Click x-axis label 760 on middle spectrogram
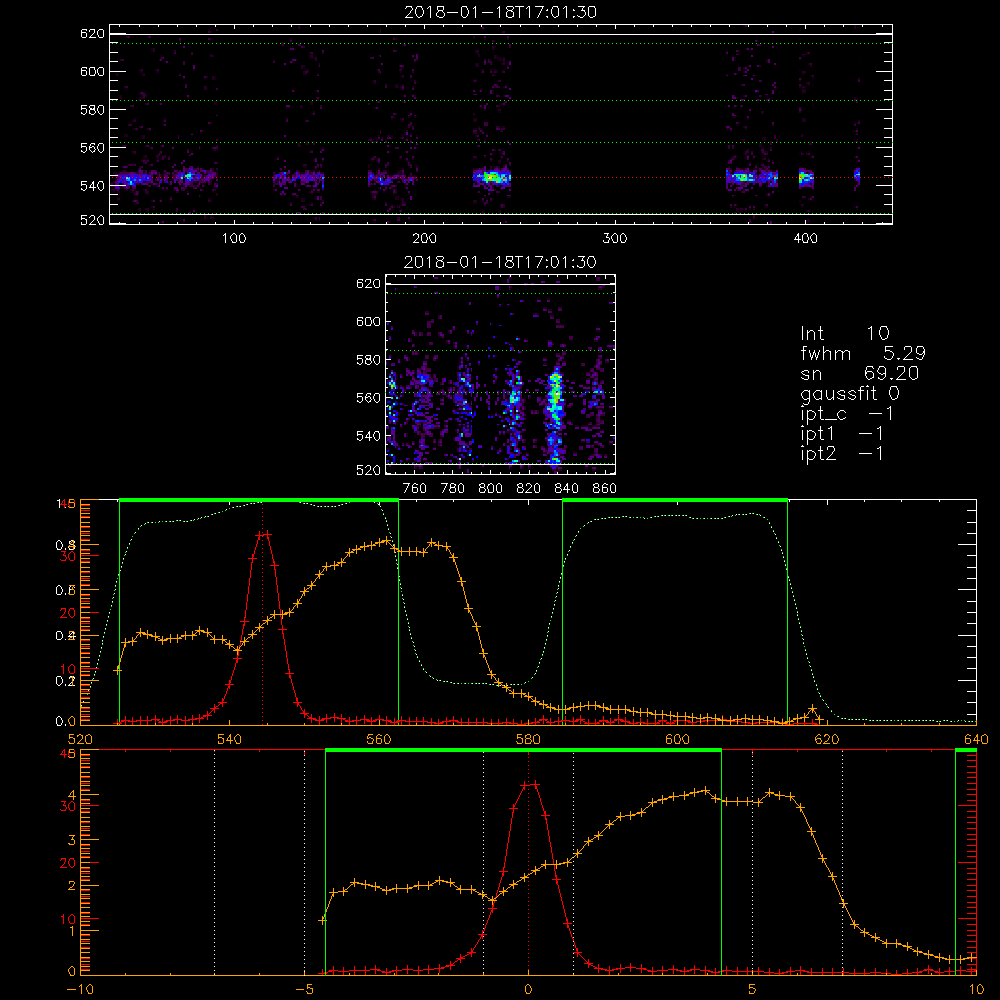 [415, 489]
